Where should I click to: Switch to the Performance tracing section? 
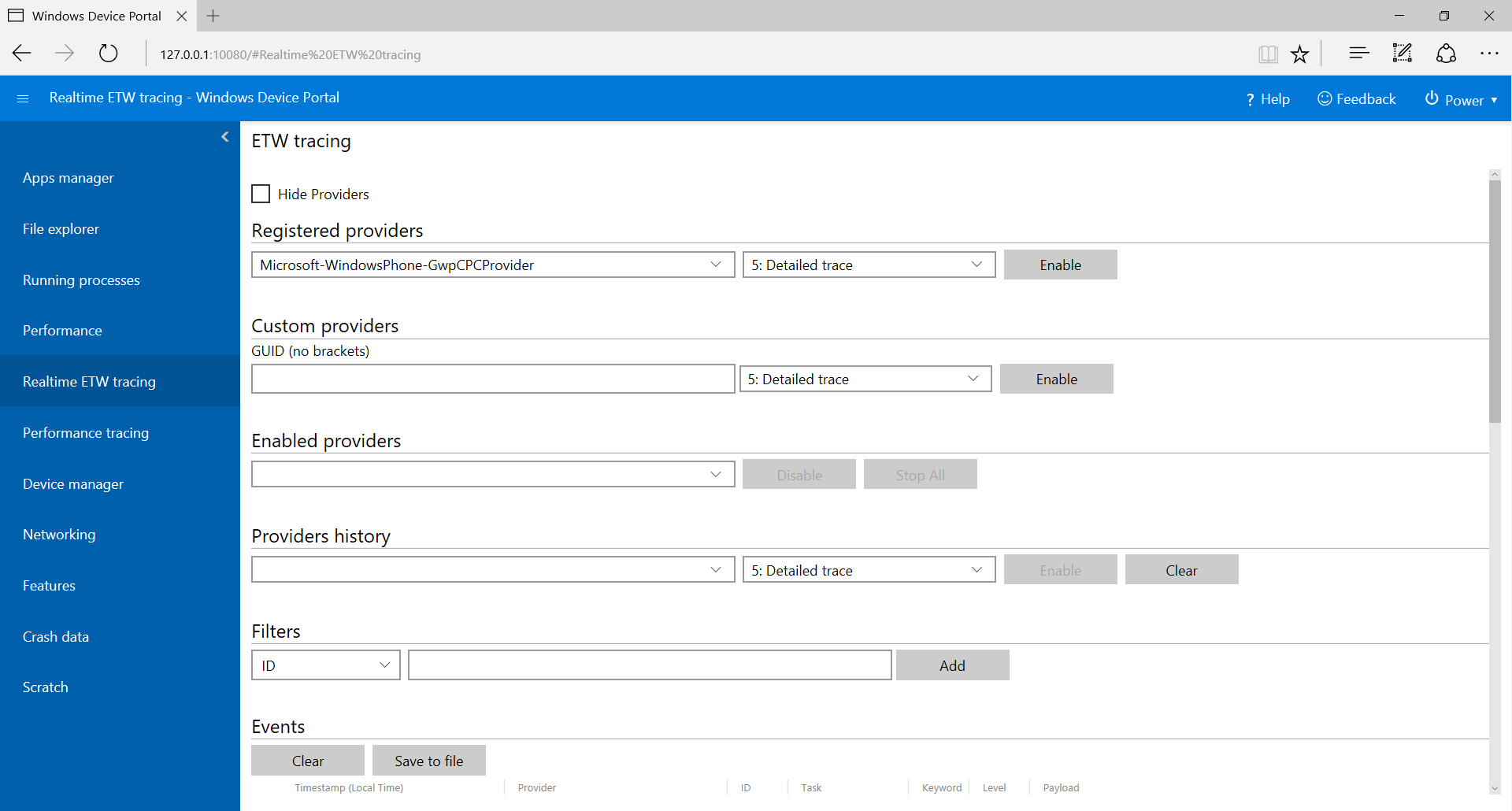[86, 432]
